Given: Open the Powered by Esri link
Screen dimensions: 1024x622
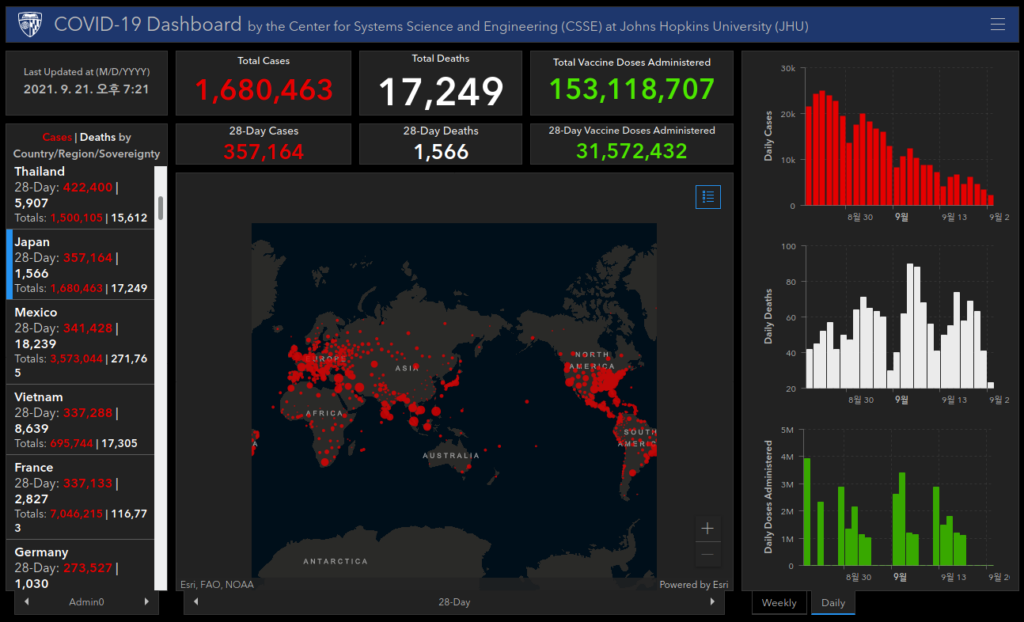Looking at the screenshot, I should 694,585.
